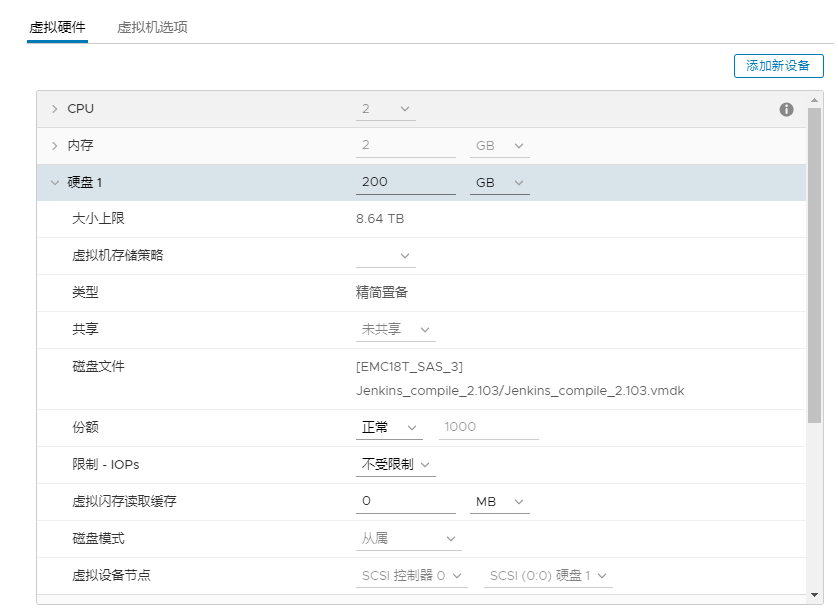Click the 磁盘文件 label
The image size is (838, 614).
[x=98, y=367]
